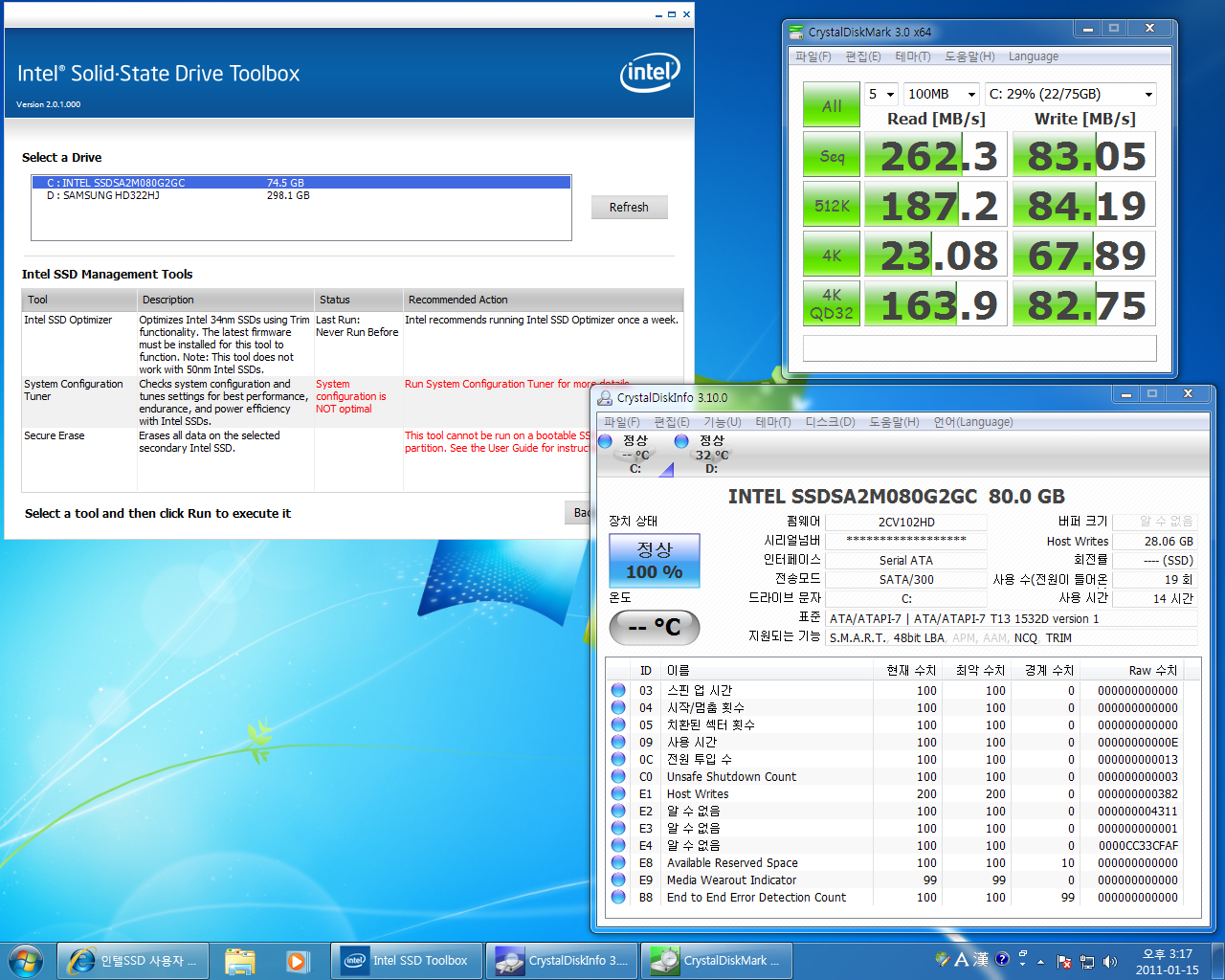Screen dimensions: 1225x980
Task: Click the Host Writes value 28.06 GB
Action: tap(1154, 541)
